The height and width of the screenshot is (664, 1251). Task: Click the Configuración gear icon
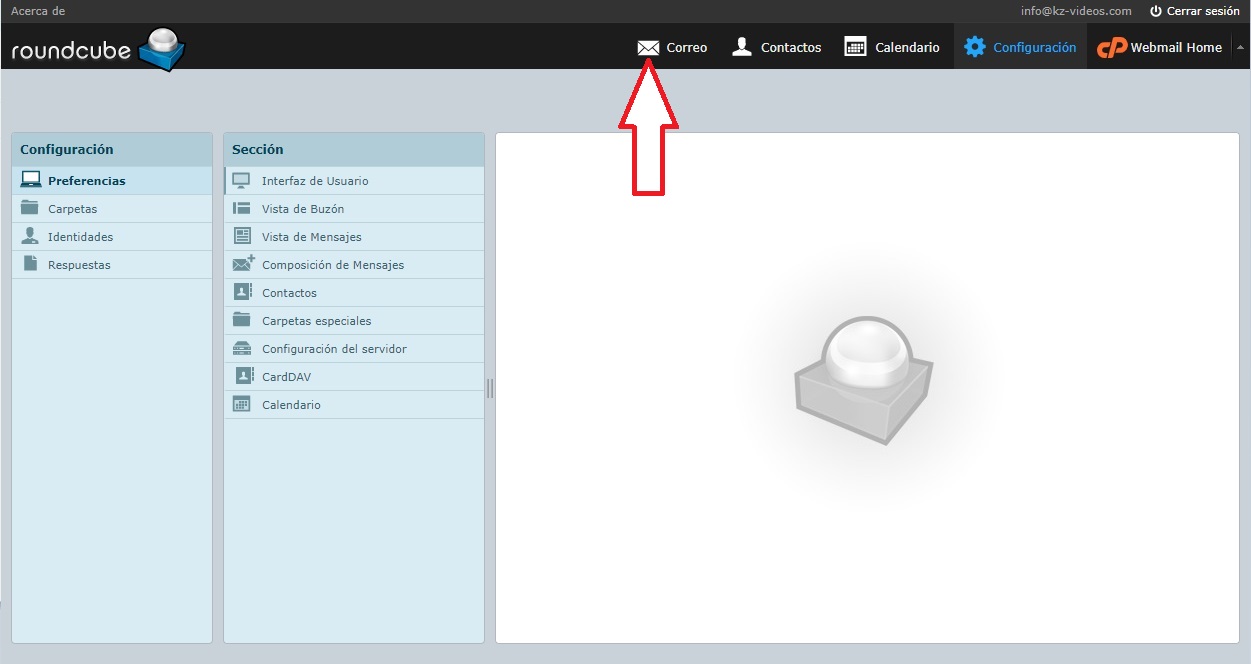click(x=974, y=47)
